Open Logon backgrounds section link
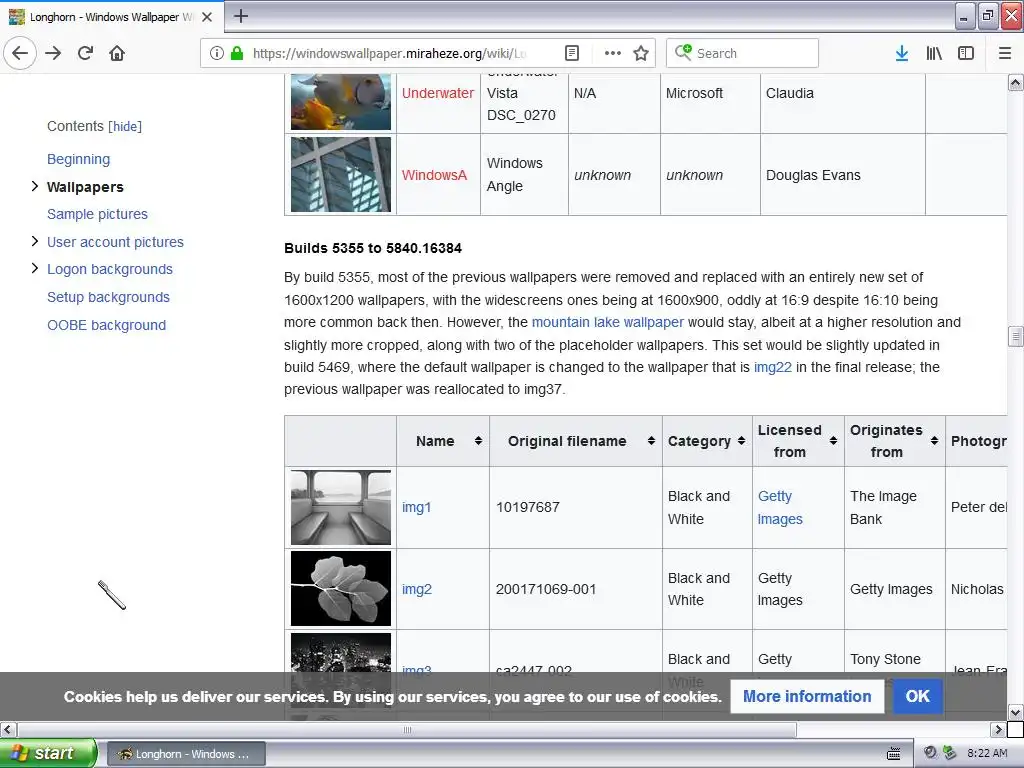Image resolution: width=1024 pixels, height=768 pixels. (x=110, y=269)
